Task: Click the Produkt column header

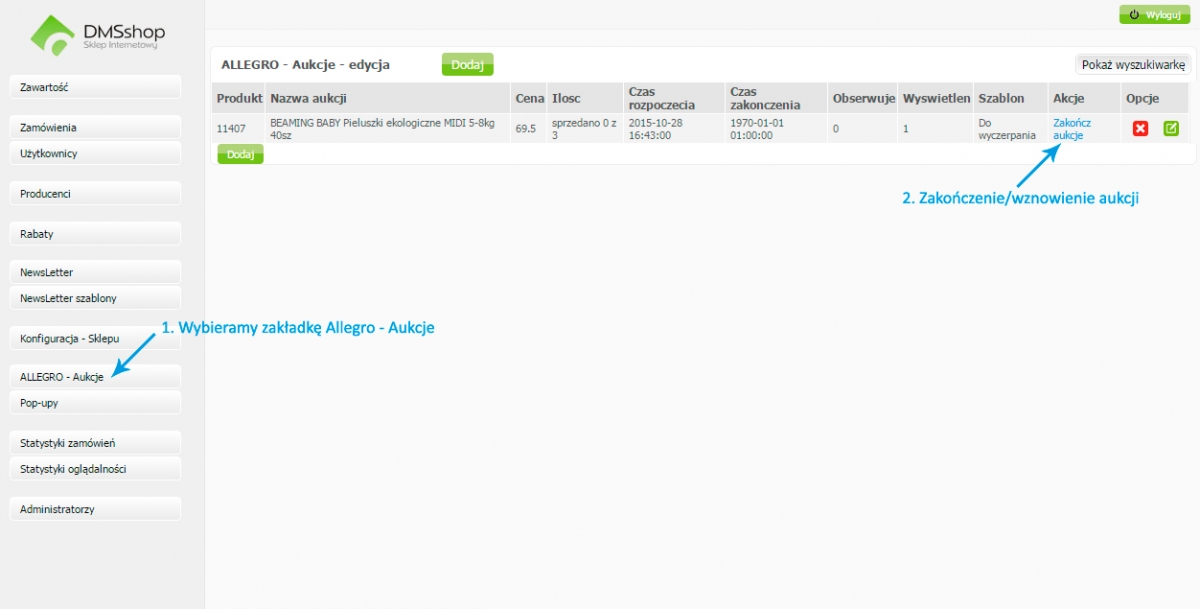Action: coord(239,99)
